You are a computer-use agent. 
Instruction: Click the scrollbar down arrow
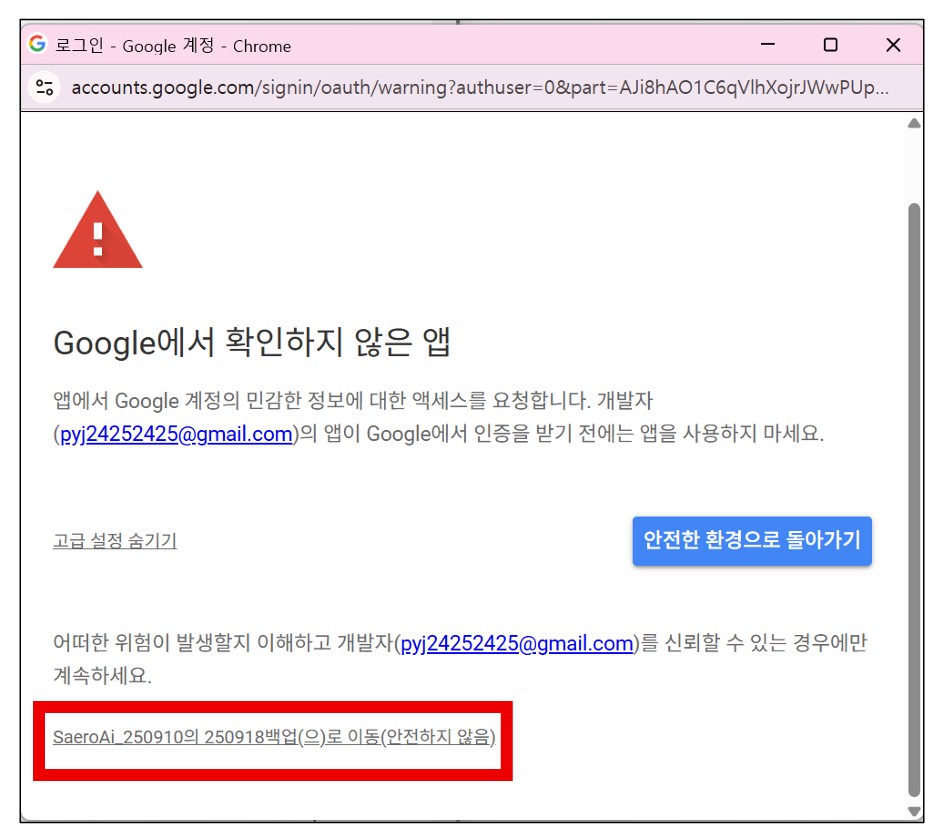coord(914,811)
